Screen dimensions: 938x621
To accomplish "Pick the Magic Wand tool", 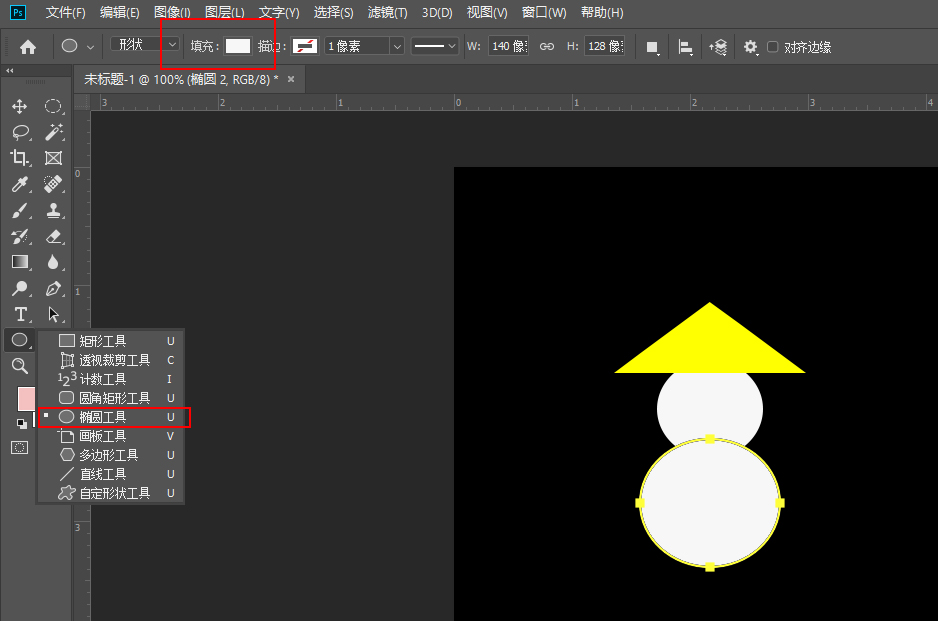I will tap(53, 132).
